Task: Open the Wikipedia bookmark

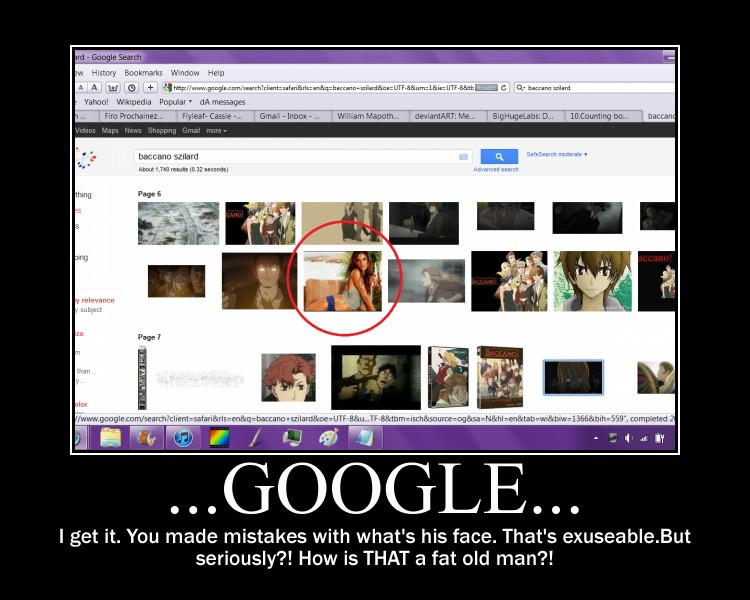Action: pyautogui.click(x=133, y=102)
